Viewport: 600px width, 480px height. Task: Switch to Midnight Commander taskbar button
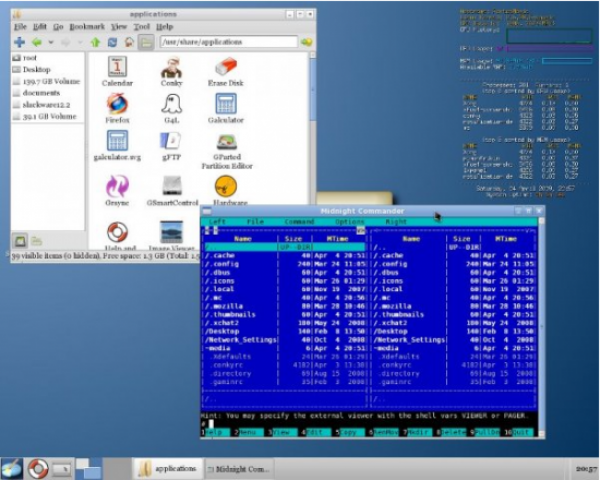(237, 468)
